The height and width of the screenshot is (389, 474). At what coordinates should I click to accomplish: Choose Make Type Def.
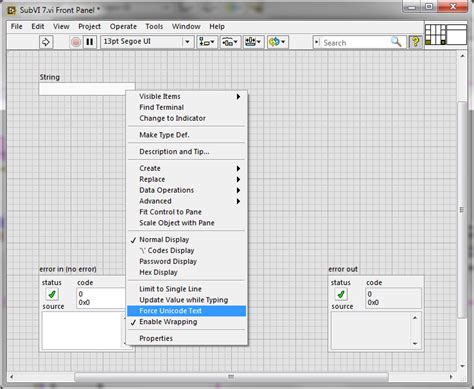click(187, 135)
